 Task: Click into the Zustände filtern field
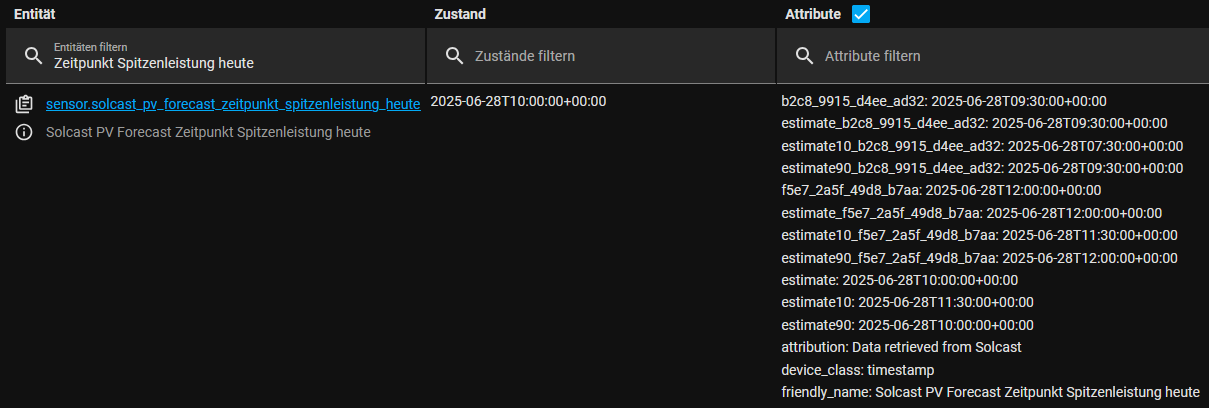(601, 56)
